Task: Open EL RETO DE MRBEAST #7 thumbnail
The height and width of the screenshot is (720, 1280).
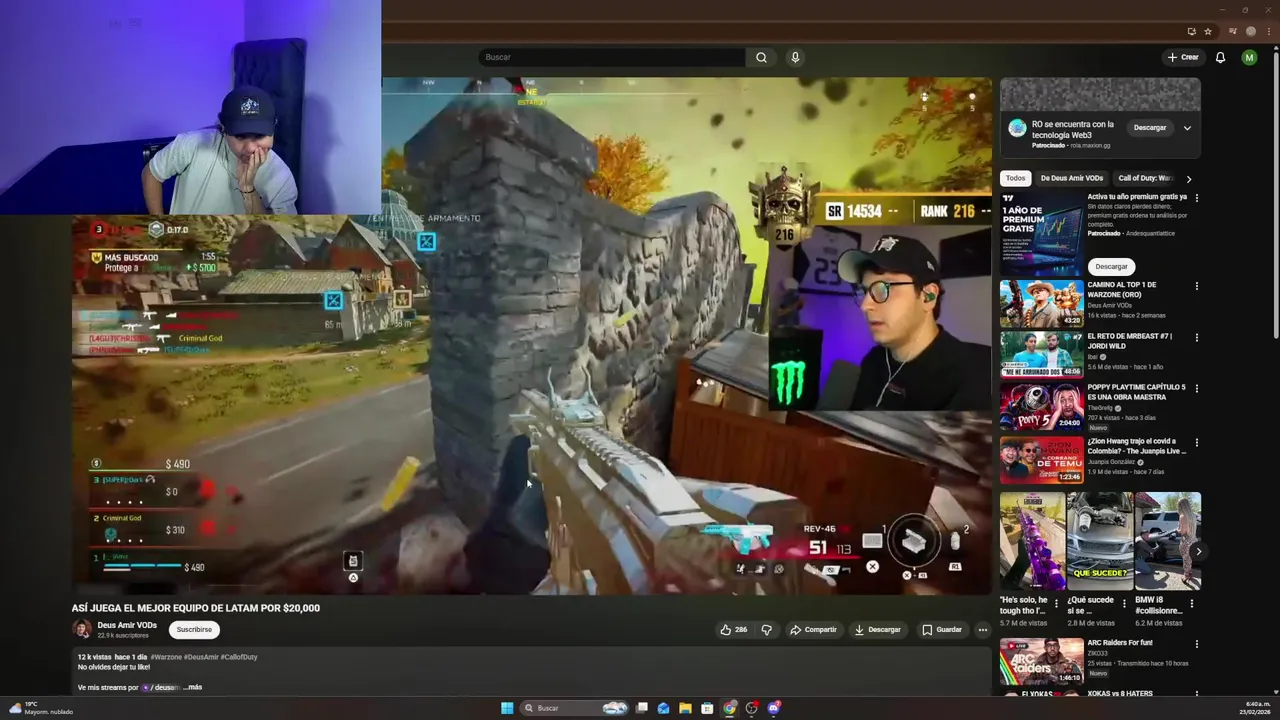Action: pyautogui.click(x=1041, y=354)
